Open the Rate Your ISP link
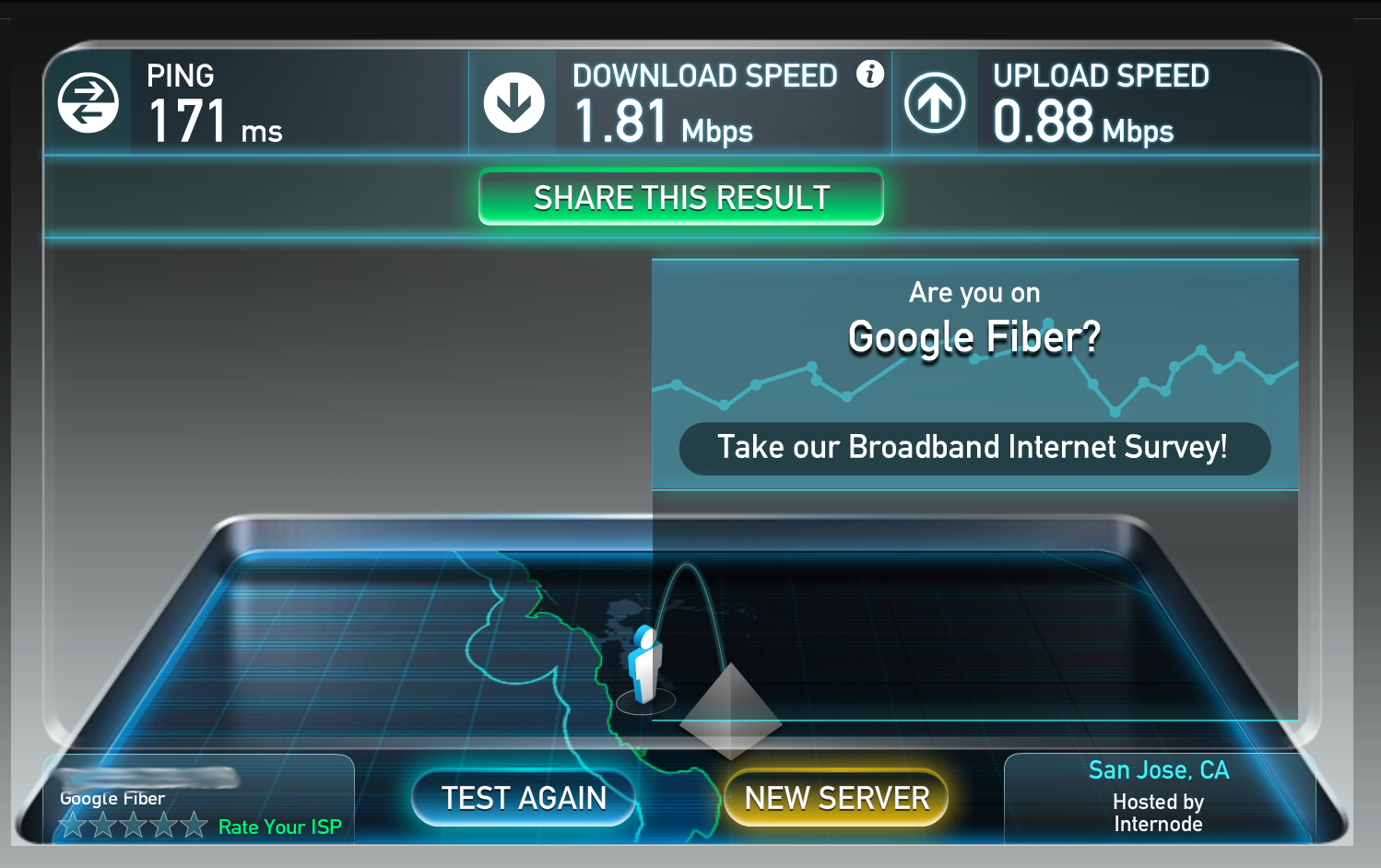 (280, 827)
